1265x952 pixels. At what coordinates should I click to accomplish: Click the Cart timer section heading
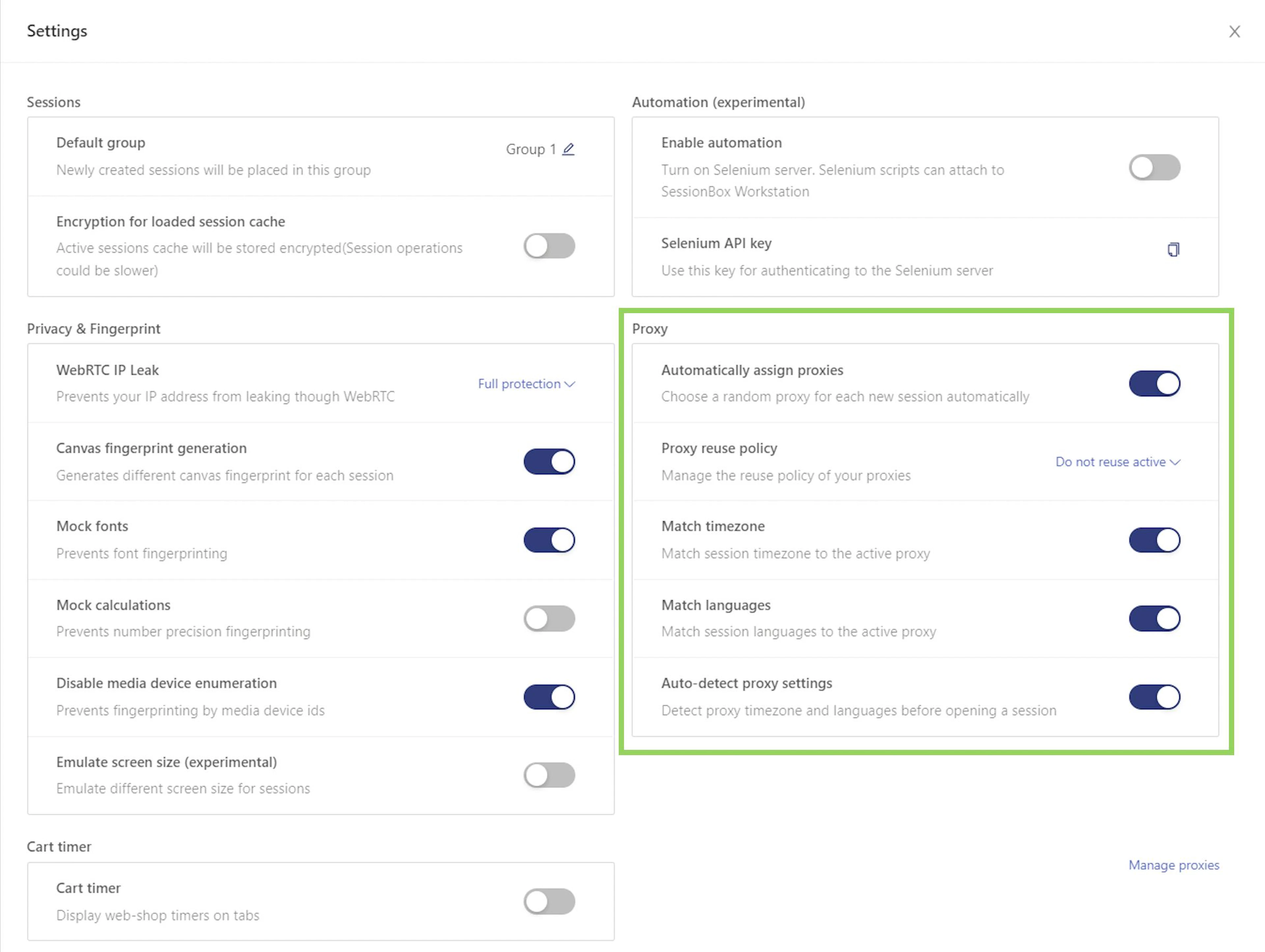pyautogui.click(x=59, y=847)
